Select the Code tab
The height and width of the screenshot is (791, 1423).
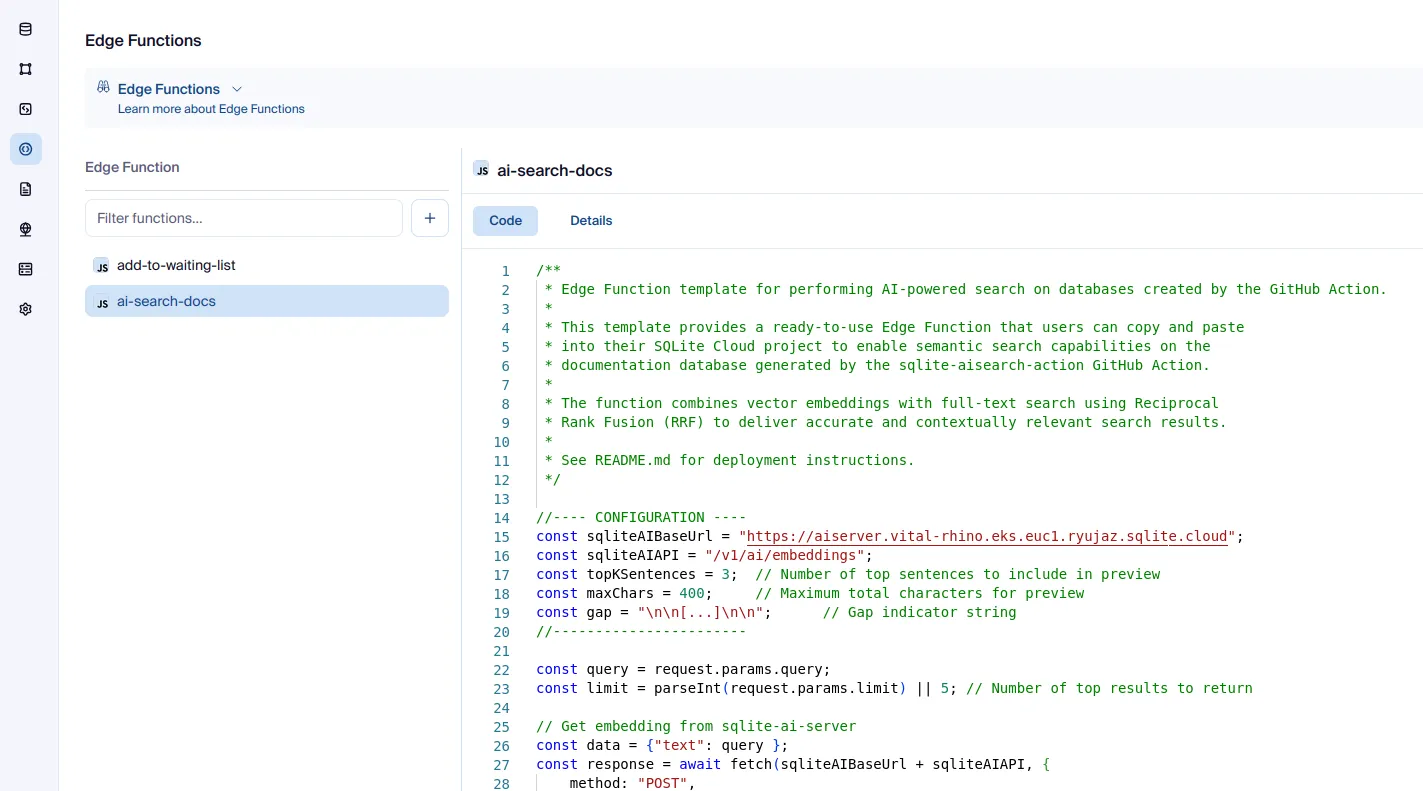[x=505, y=220]
